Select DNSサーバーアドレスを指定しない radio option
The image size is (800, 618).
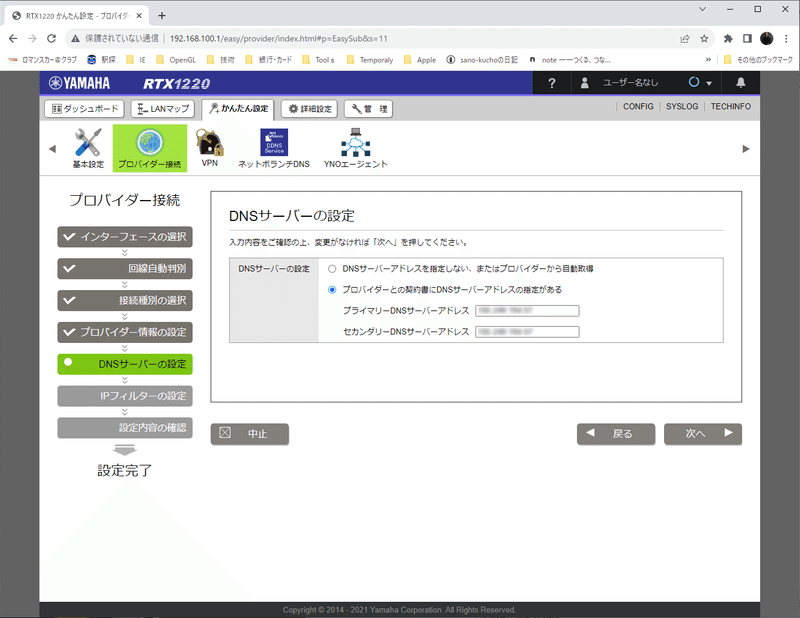point(332,269)
